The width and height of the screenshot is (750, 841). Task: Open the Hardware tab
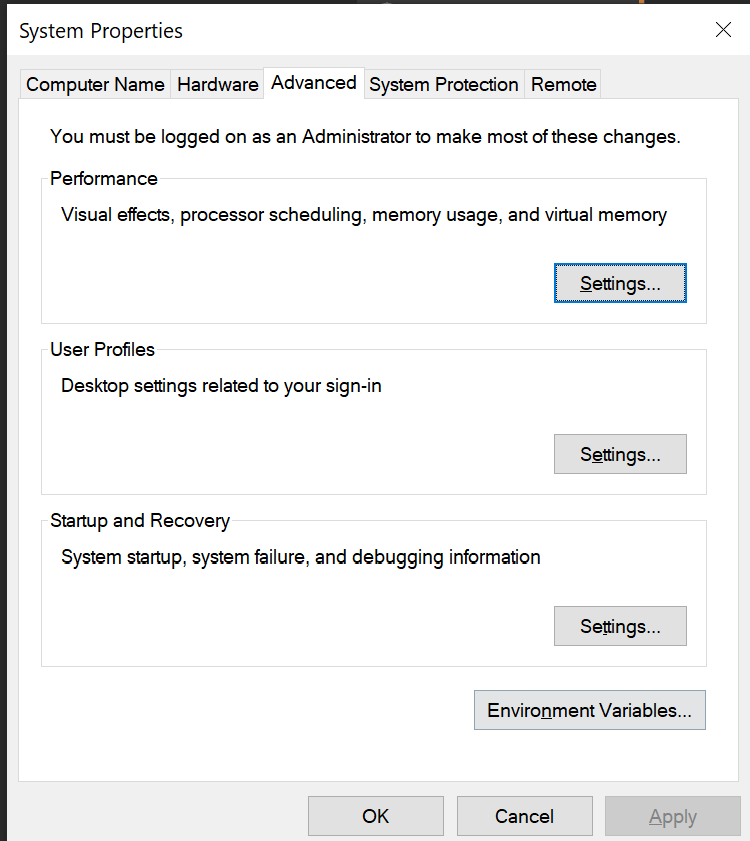[x=217, y=85]
